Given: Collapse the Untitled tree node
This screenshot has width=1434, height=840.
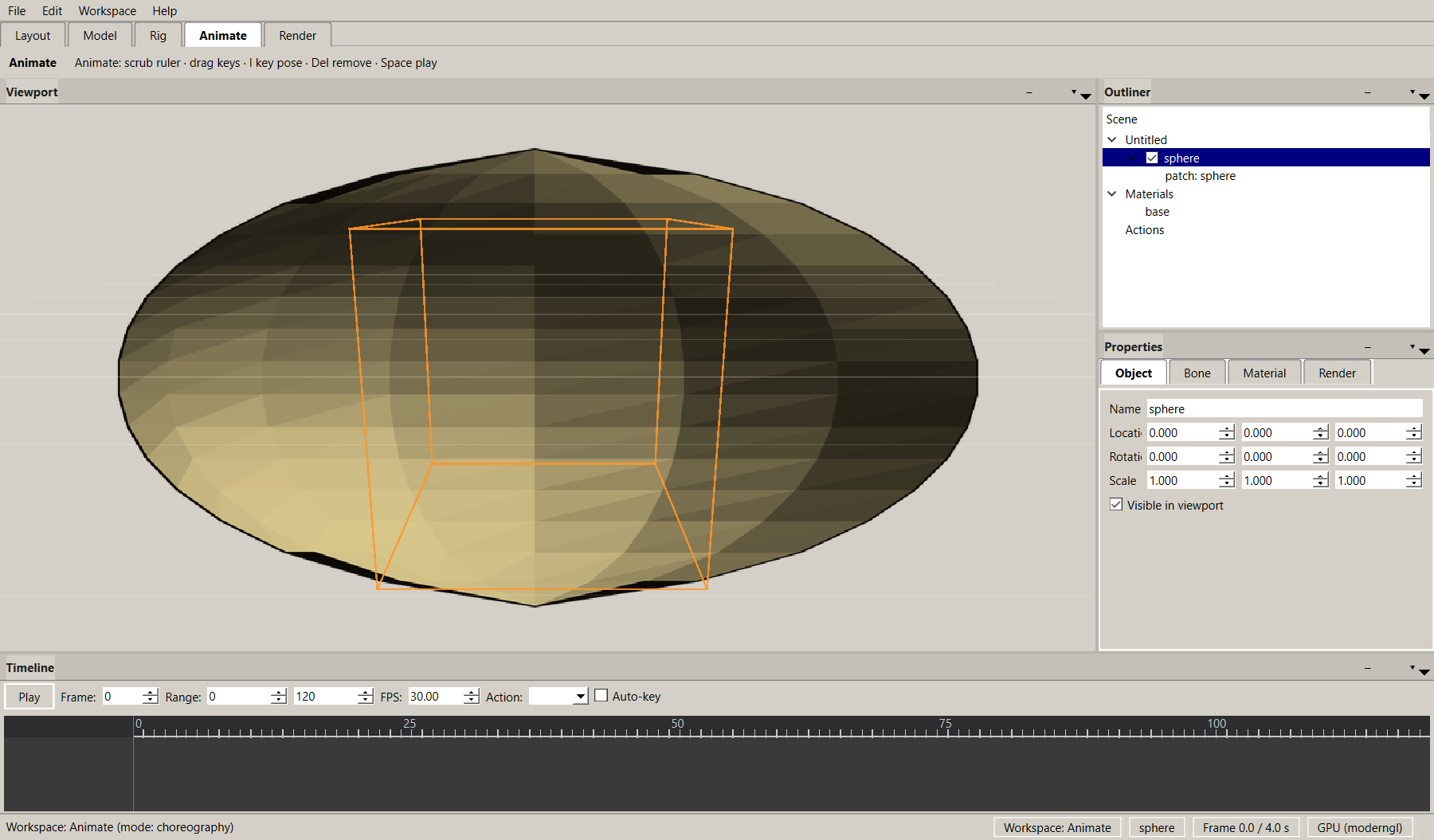Looking at the screenshot, I should 1112,139.
